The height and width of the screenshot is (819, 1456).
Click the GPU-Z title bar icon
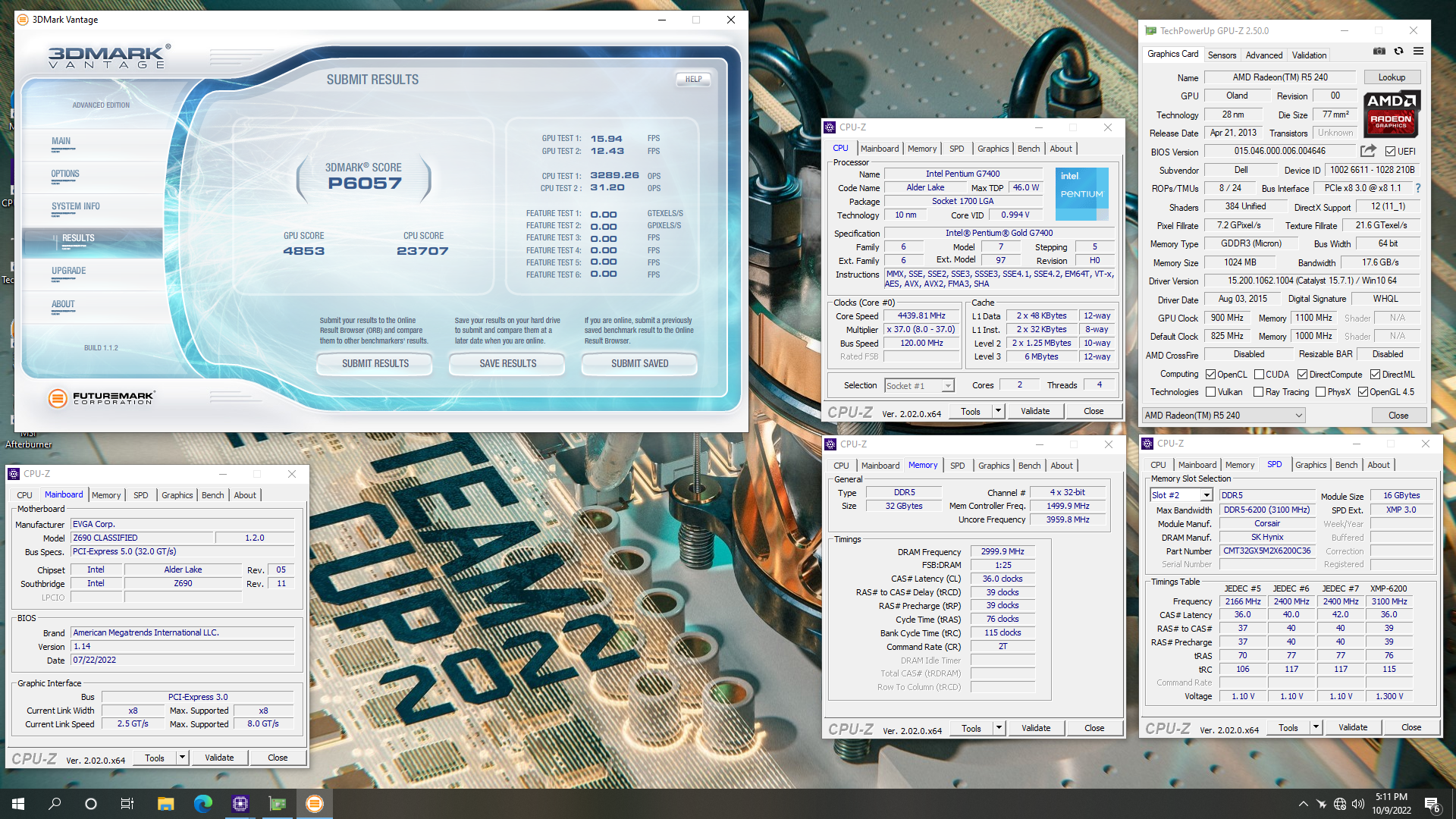(1151, 31)
